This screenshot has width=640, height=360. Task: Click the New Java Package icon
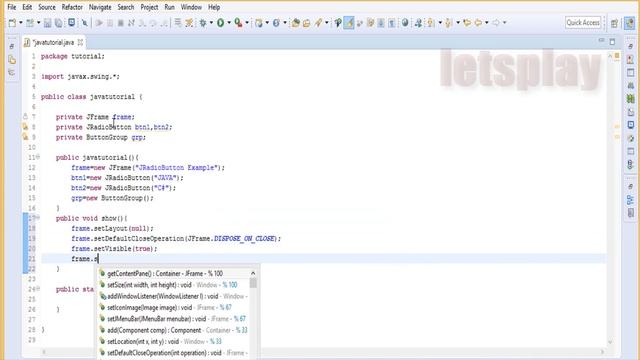(x=259, y=23)
